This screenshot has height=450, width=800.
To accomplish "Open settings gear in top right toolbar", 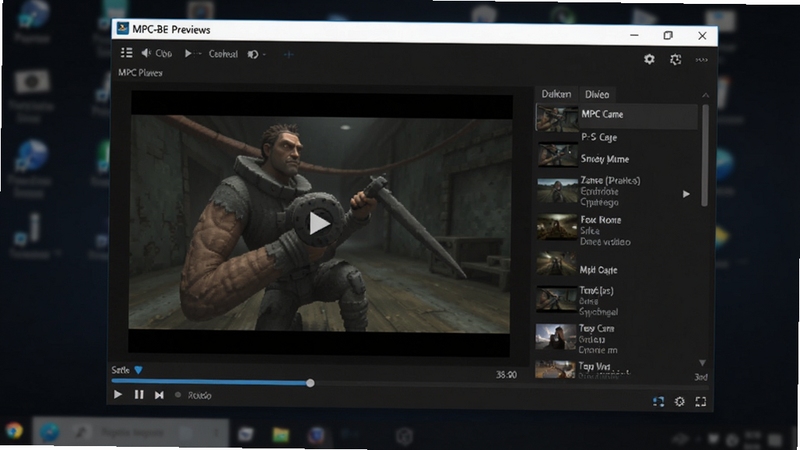I will point(649,59).
